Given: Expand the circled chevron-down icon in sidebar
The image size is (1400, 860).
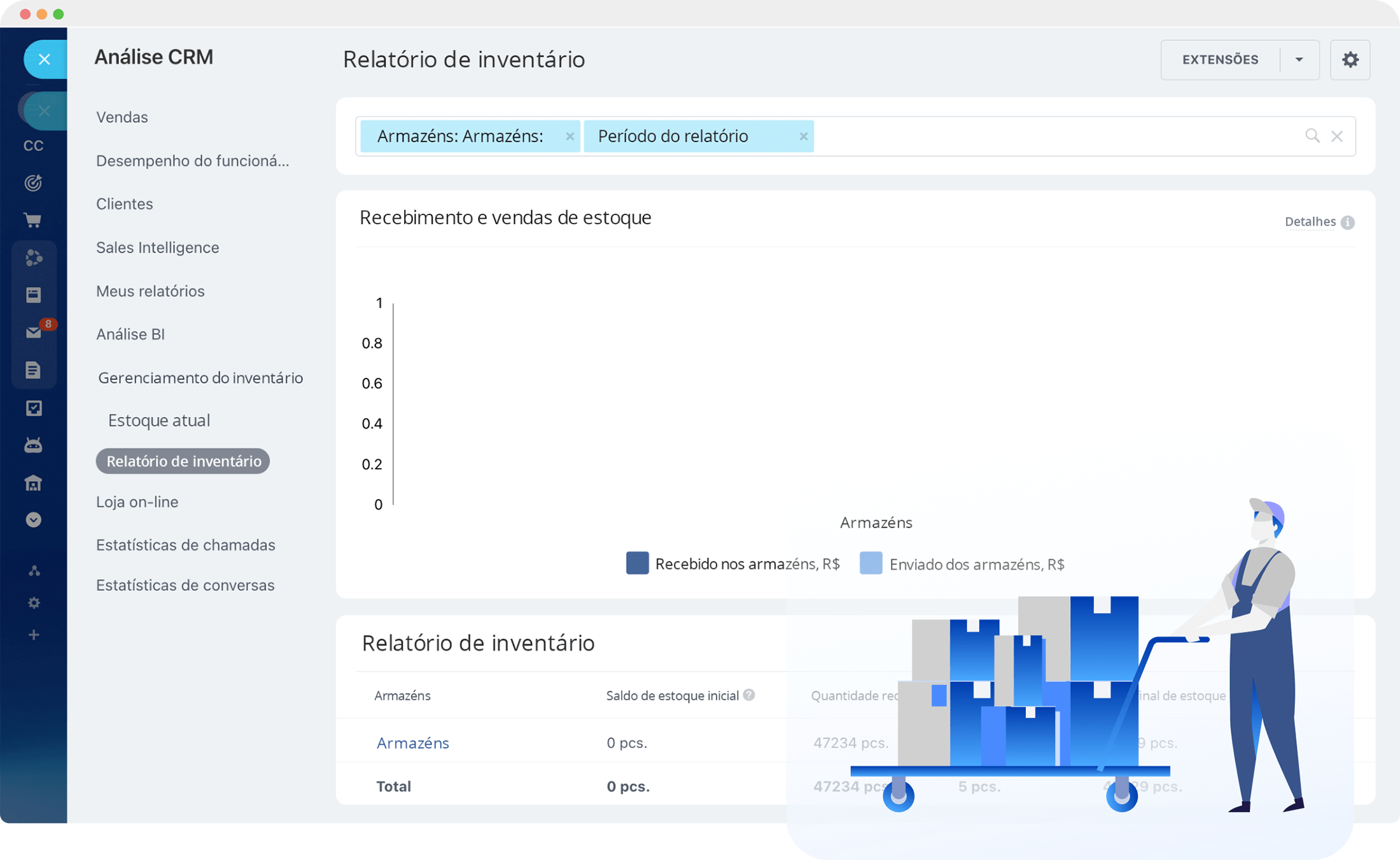Looking at the screenshot, I should coord(34,520).
